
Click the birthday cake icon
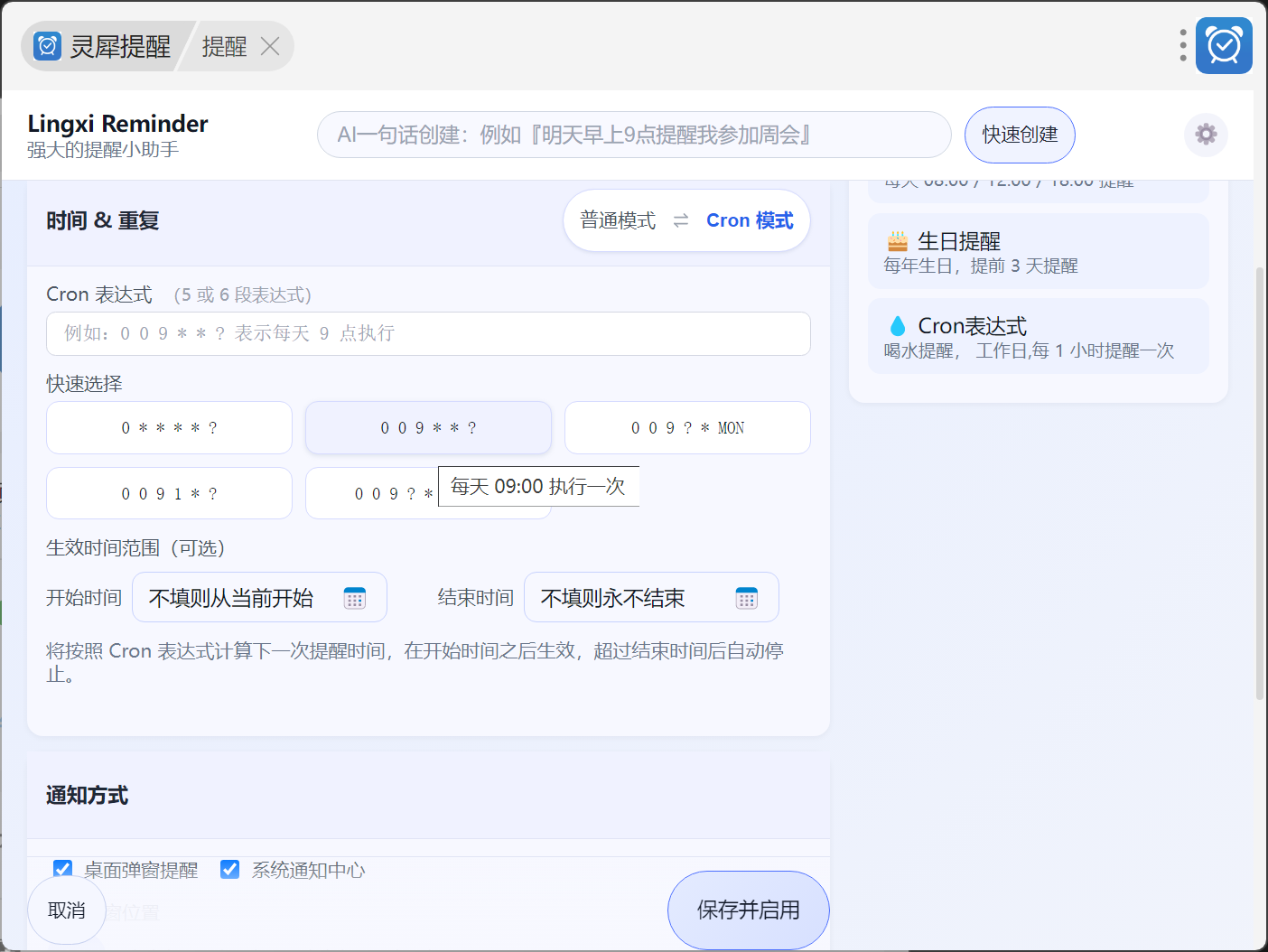coord(898,241)
